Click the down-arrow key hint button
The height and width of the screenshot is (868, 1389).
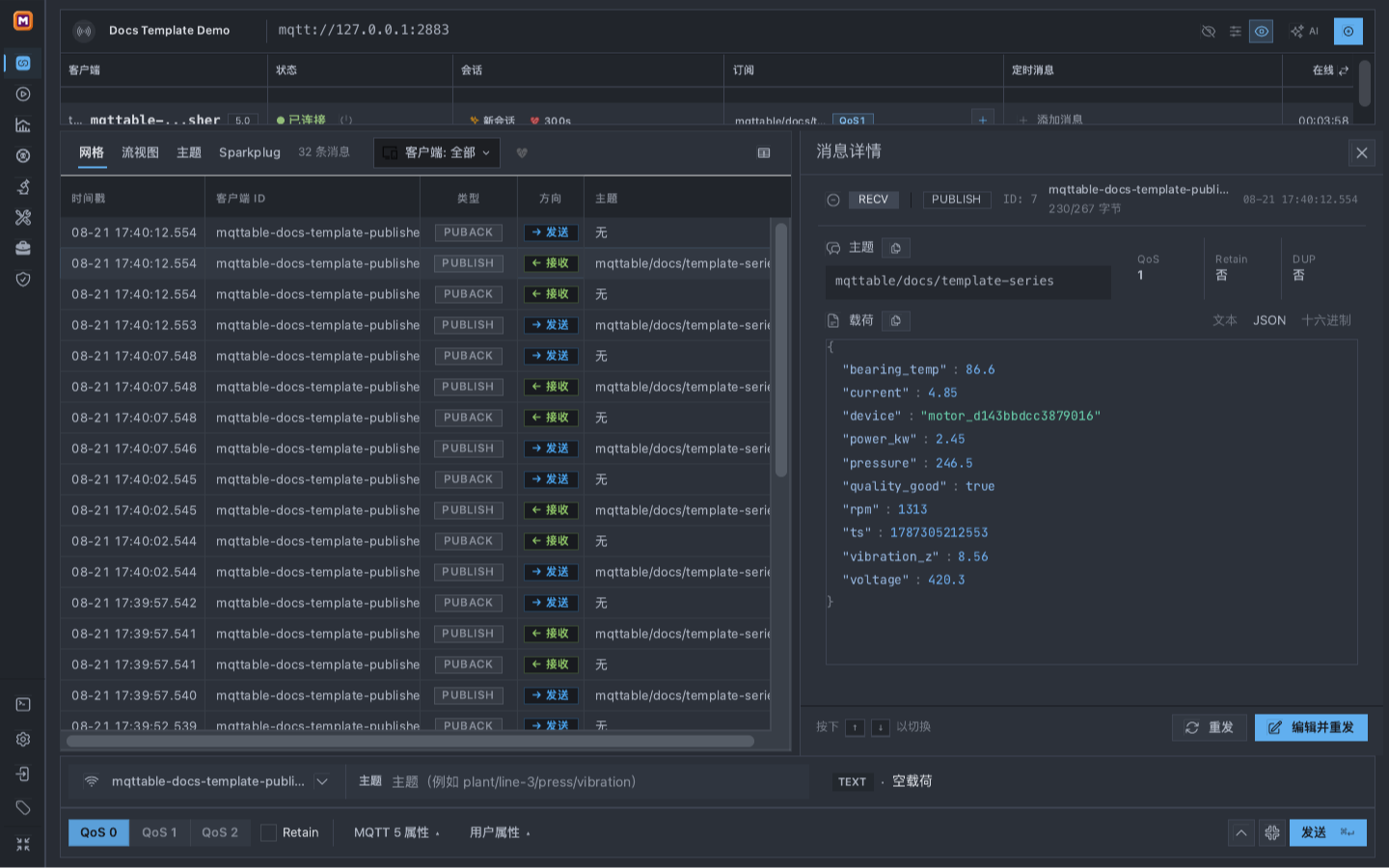pyautogui.click(x=880, y=727)
